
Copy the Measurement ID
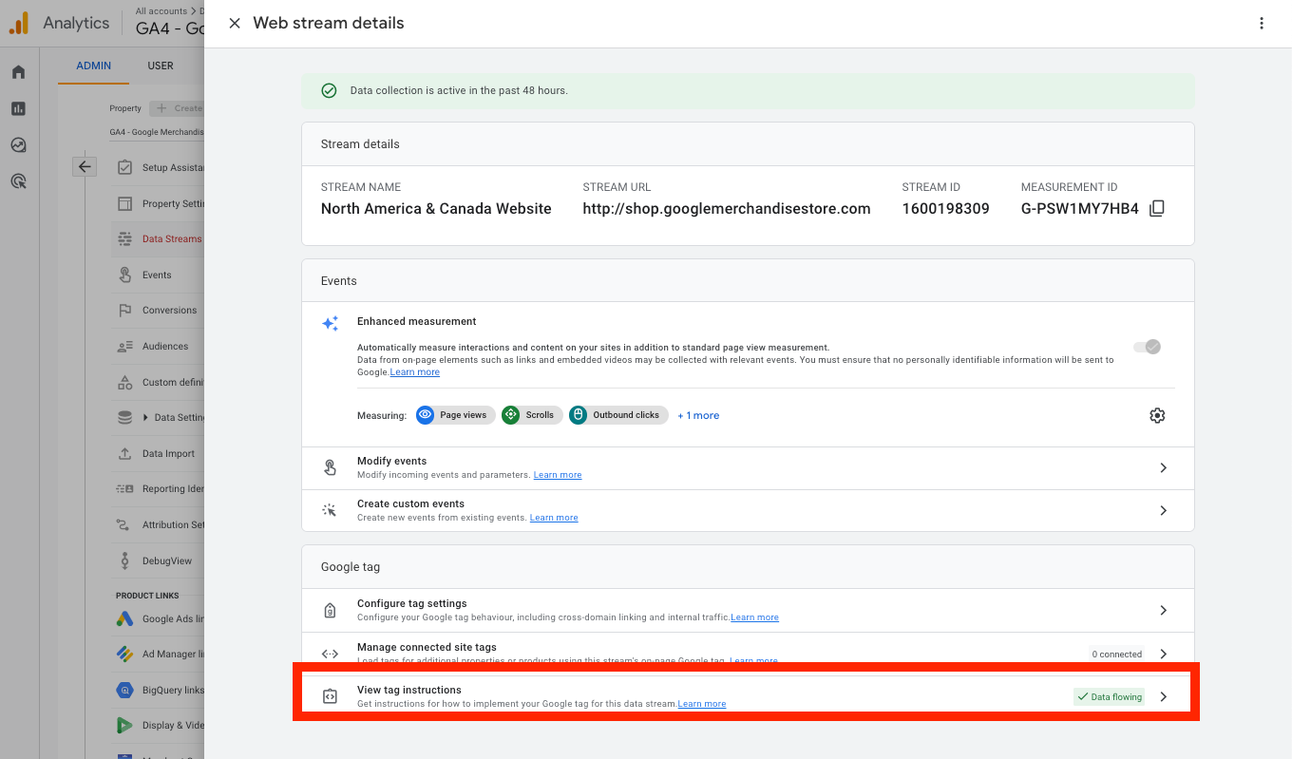[1157, 209]
